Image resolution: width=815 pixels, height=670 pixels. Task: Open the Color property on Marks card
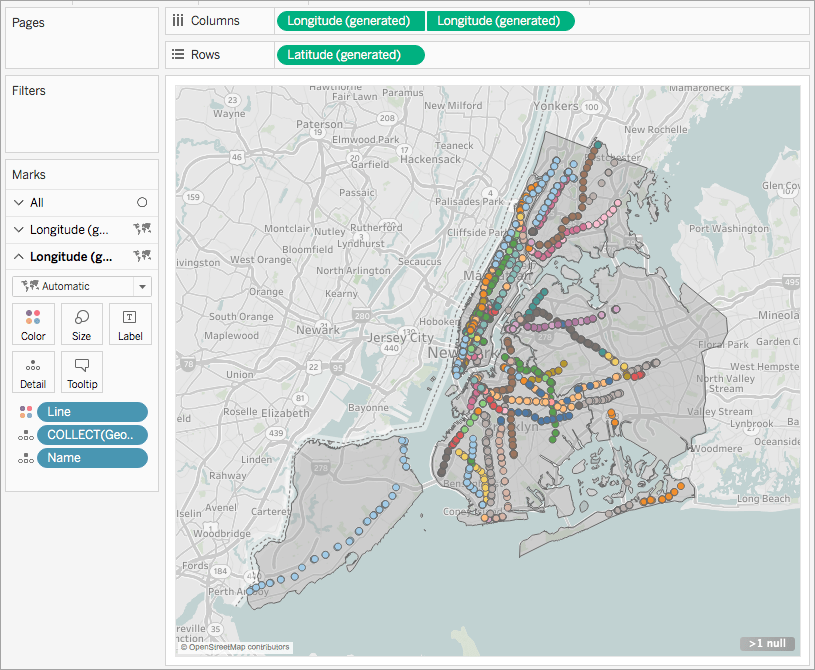(33, 323)
